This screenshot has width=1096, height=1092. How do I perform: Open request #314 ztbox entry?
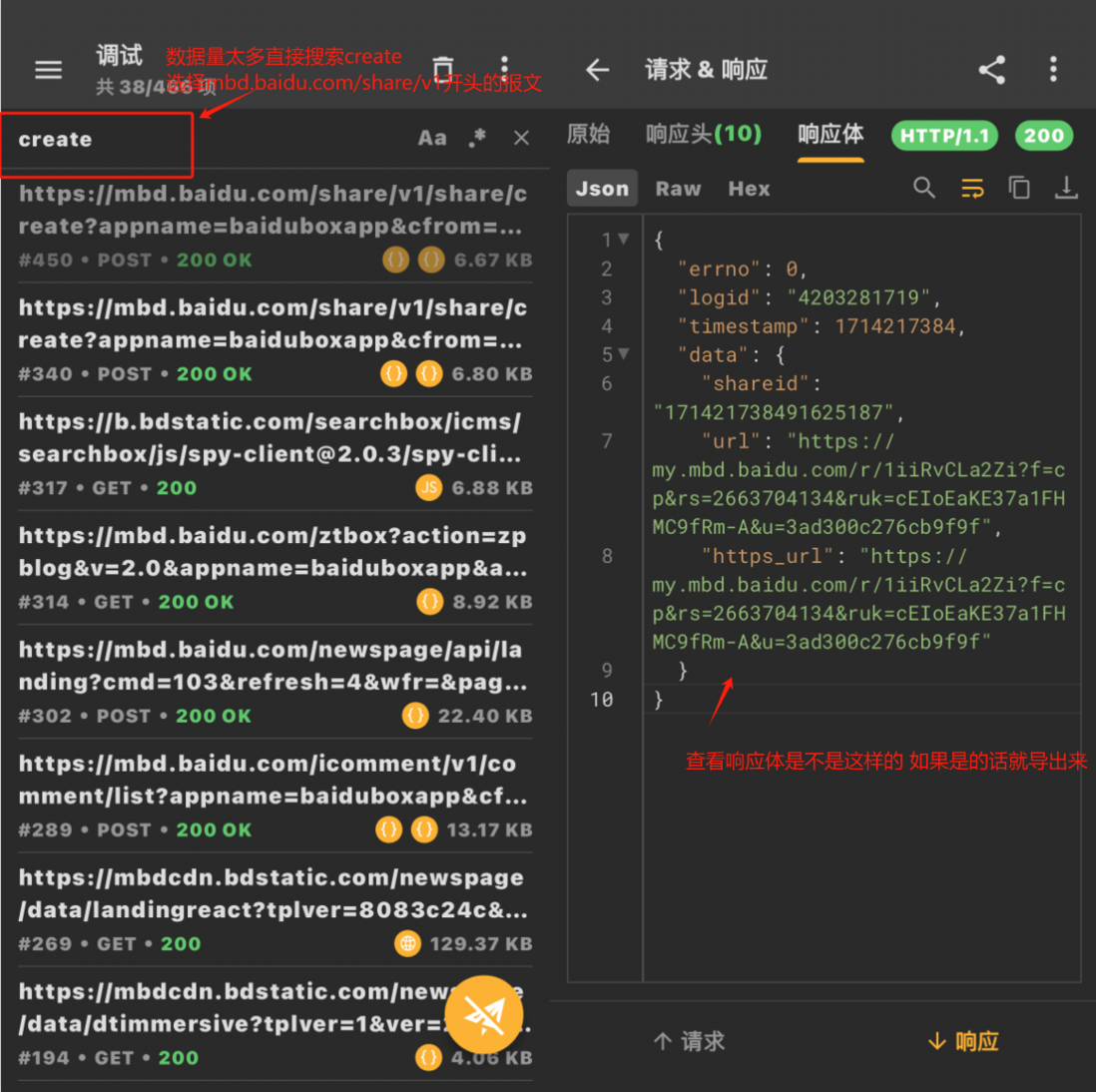pyautogui.click(x=275, y=568)
